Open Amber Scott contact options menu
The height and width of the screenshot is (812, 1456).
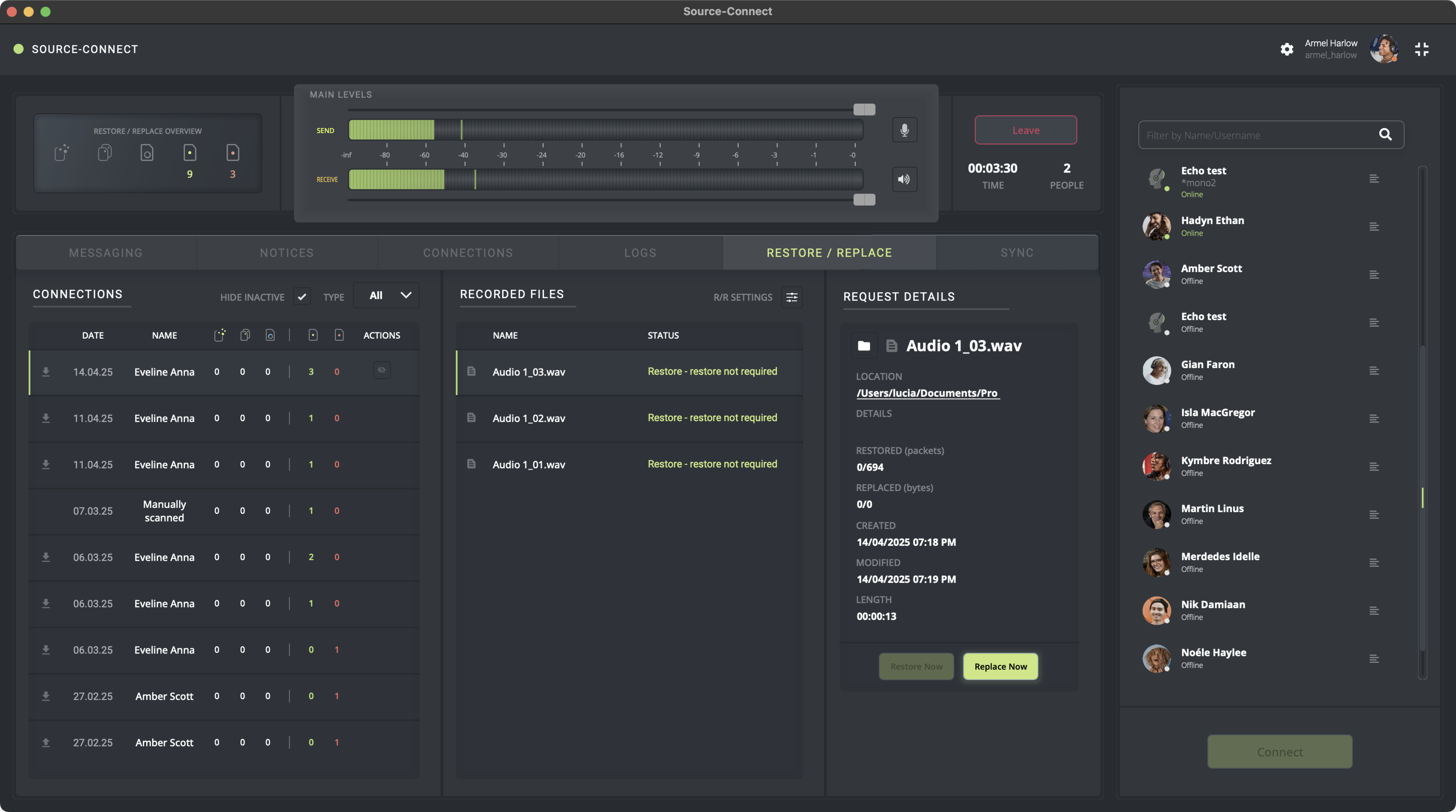[x=1374, y=275]
